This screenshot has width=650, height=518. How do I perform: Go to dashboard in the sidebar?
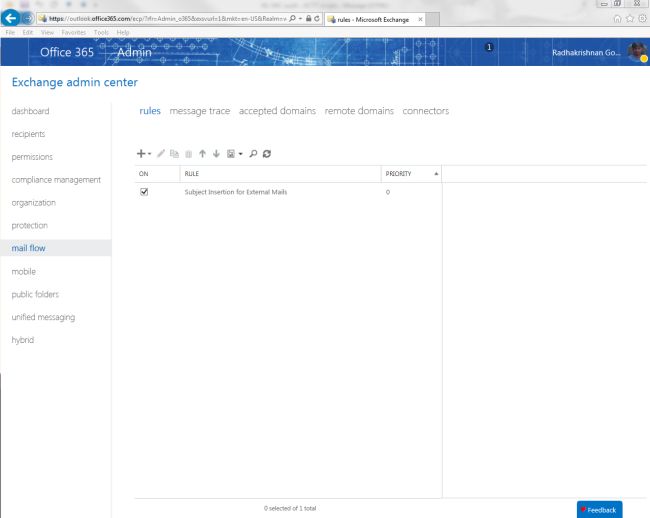30,111
